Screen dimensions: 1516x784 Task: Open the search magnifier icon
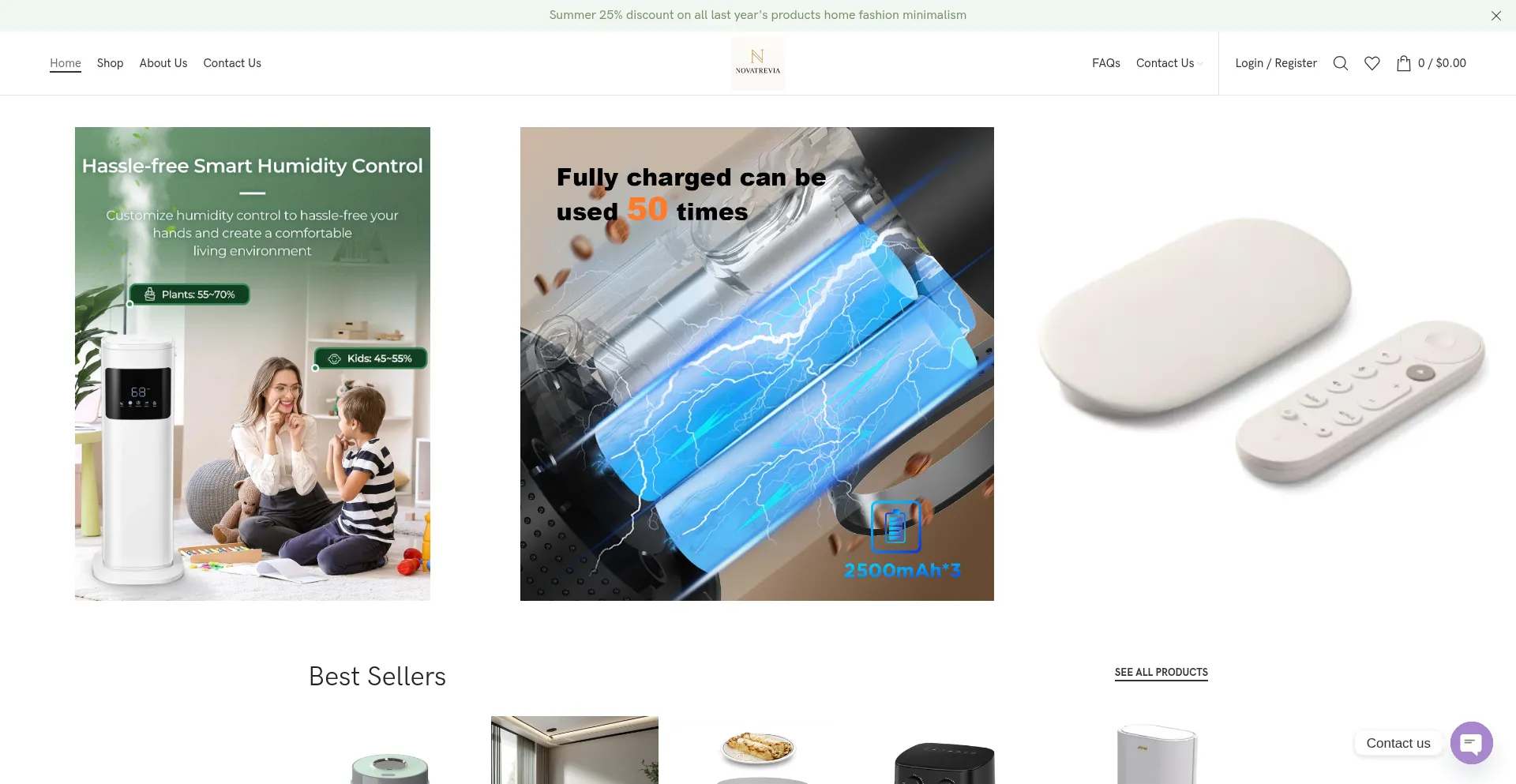(1340, 63)
